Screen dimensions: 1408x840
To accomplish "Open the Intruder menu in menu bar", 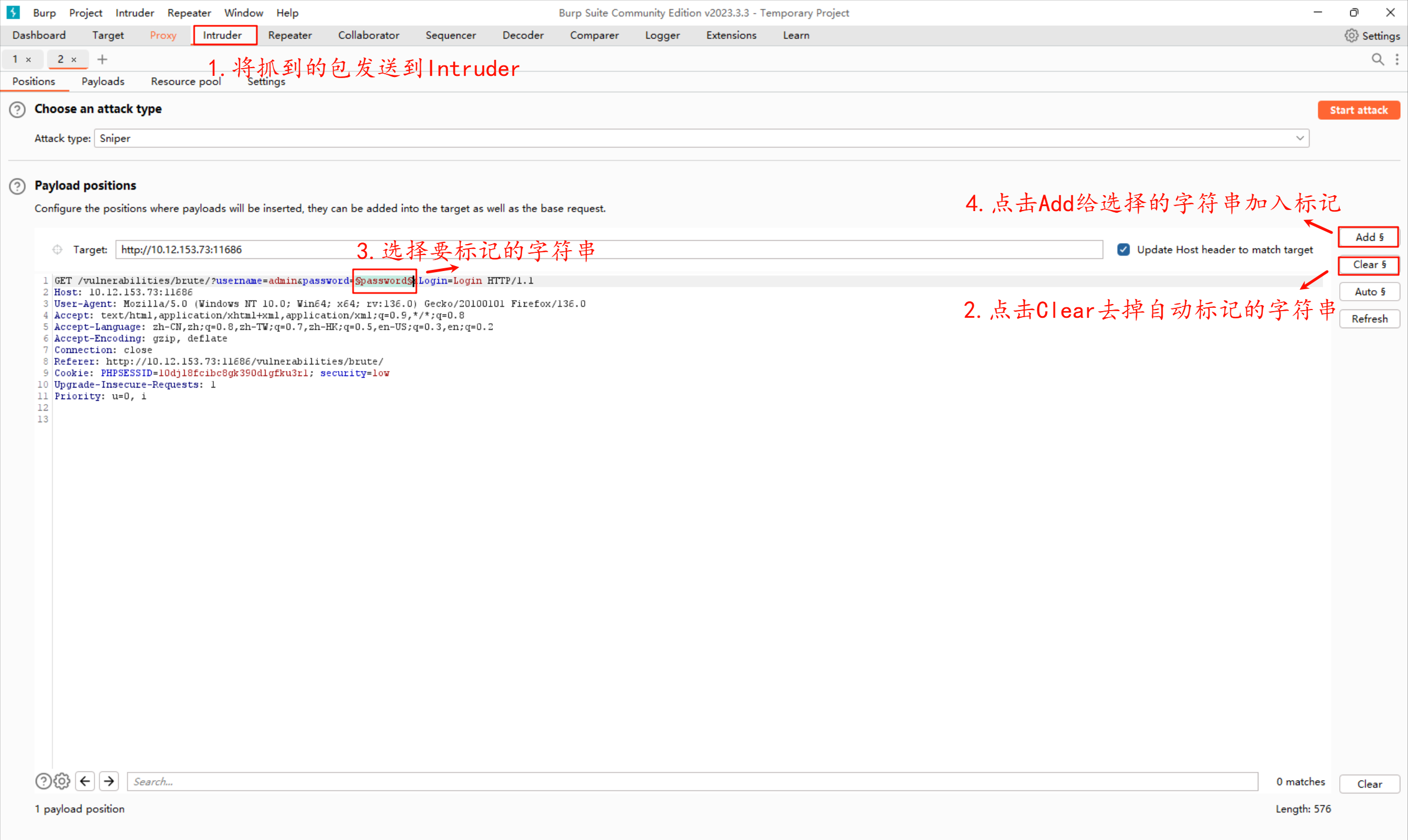I will coord(134,13).
